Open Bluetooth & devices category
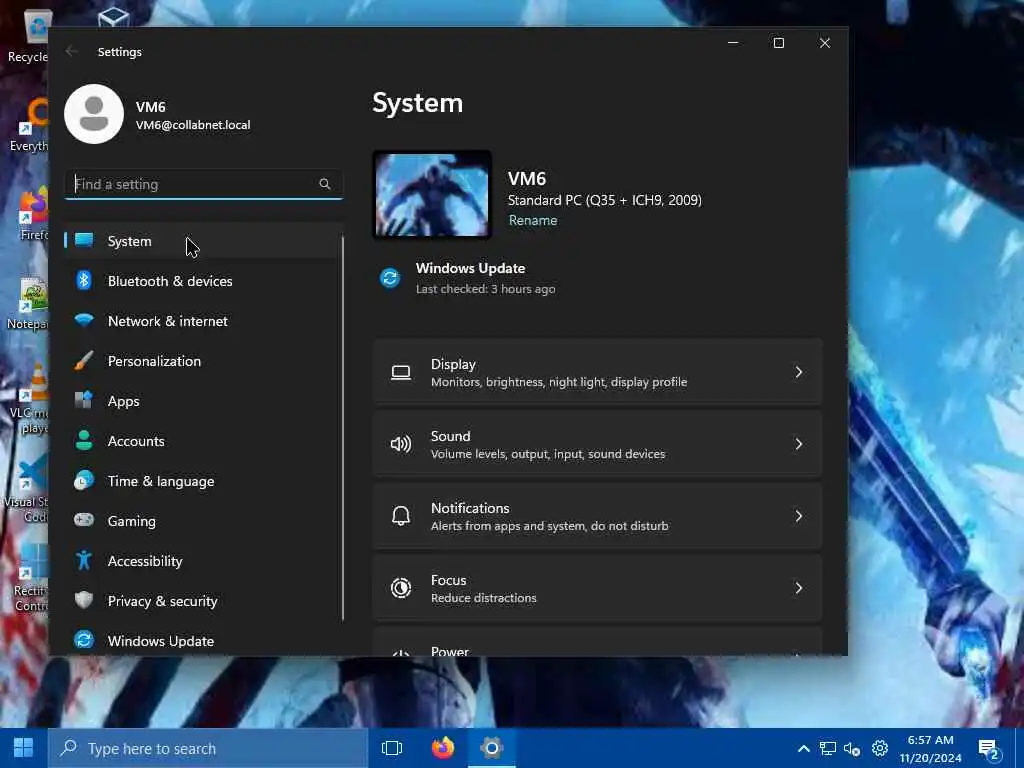This screenshot has height=768, width=1024. [x=203, y=281]
